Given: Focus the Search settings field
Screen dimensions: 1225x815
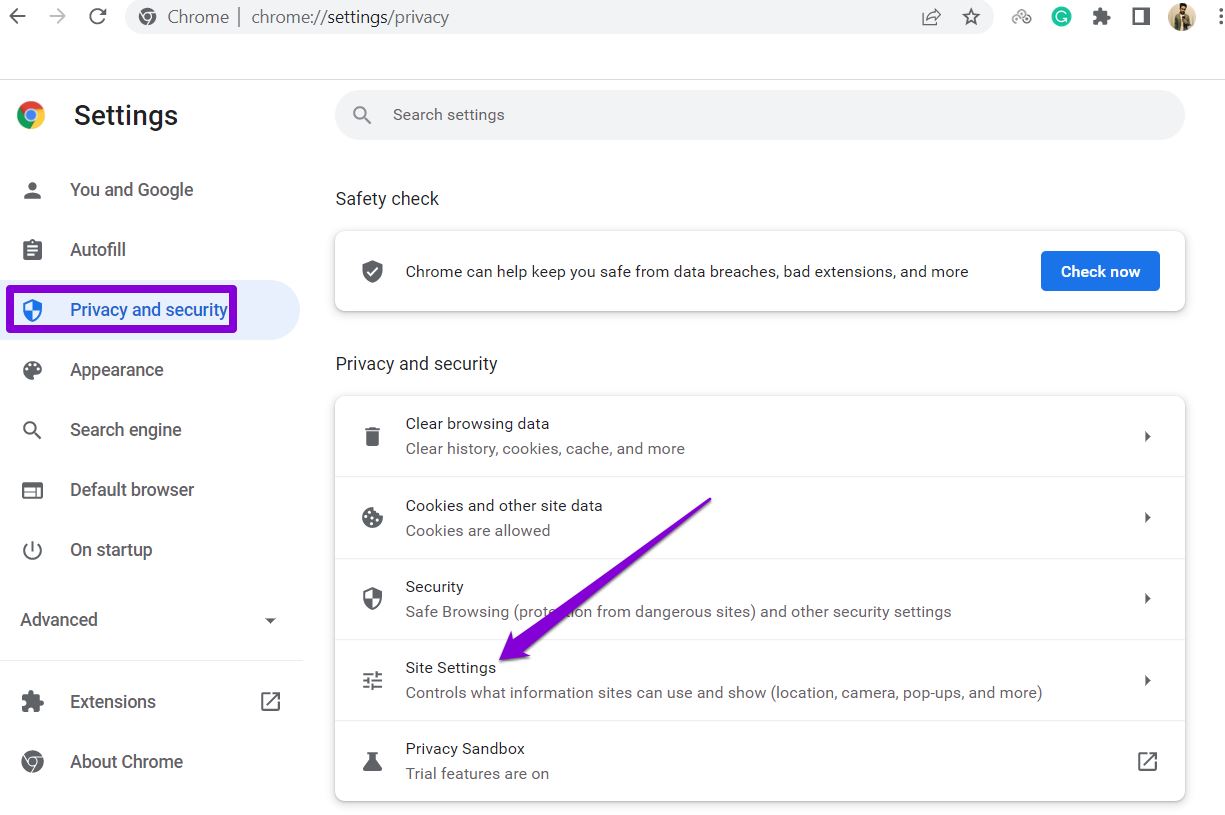Looking at the screenshot, I should coord(760,115).
